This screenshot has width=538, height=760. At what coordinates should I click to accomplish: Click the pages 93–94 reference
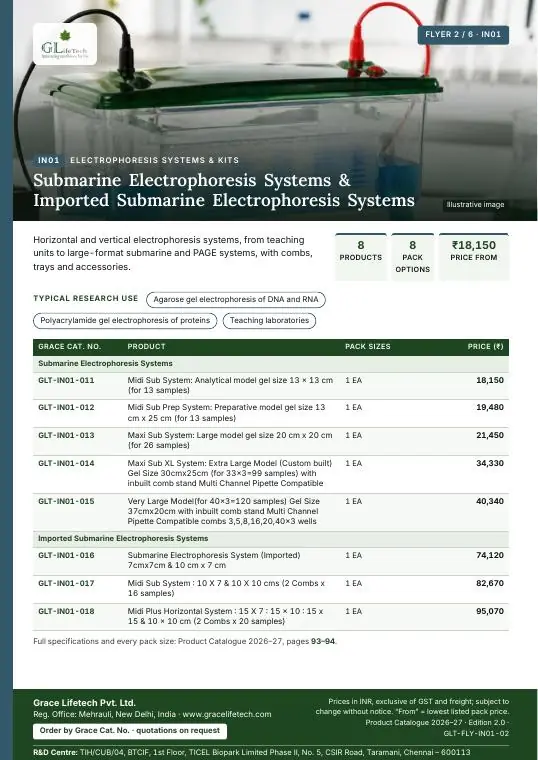click(x=323, y=641)
